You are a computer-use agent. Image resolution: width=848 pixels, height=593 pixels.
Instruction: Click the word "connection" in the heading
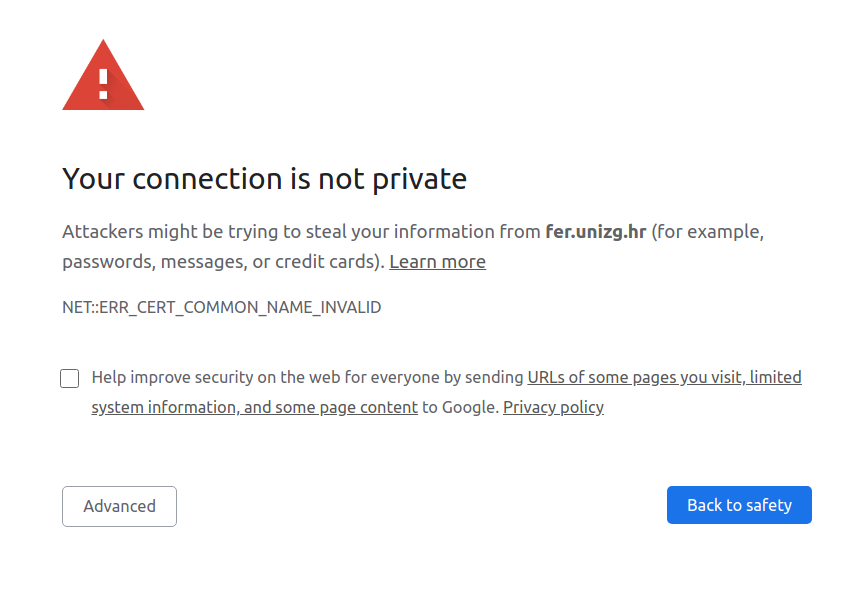coord(208,179)
